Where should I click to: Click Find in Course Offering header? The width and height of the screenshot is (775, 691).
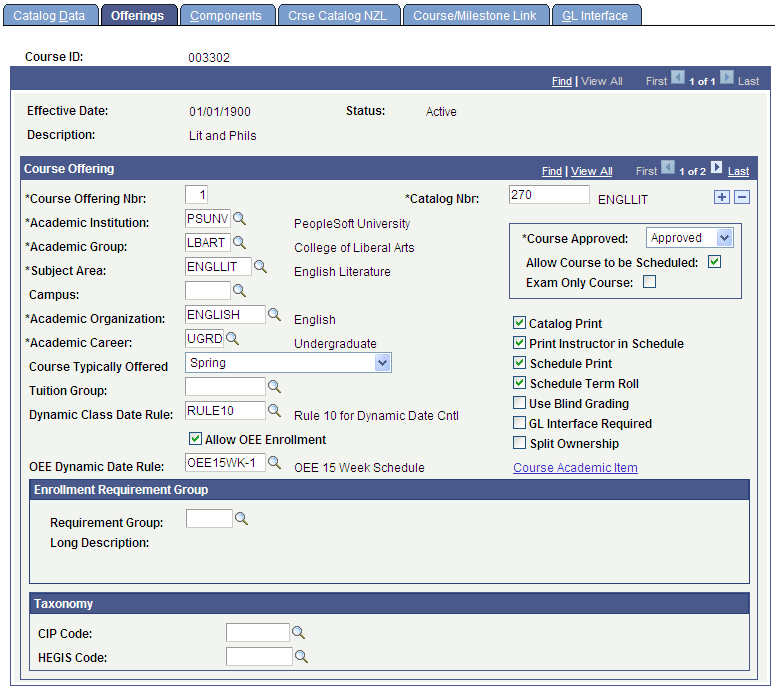(x=552, y=171)
